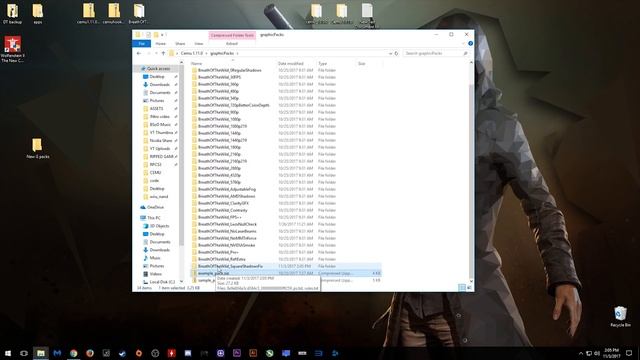Select folder BreathOfTheWild_30FPS

click(219, 77)
